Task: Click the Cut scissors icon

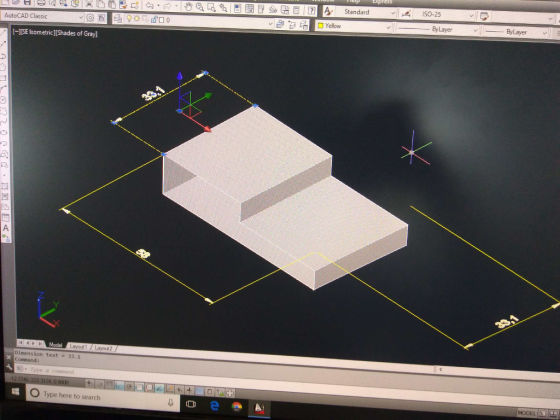Action: tap(89, 4)
